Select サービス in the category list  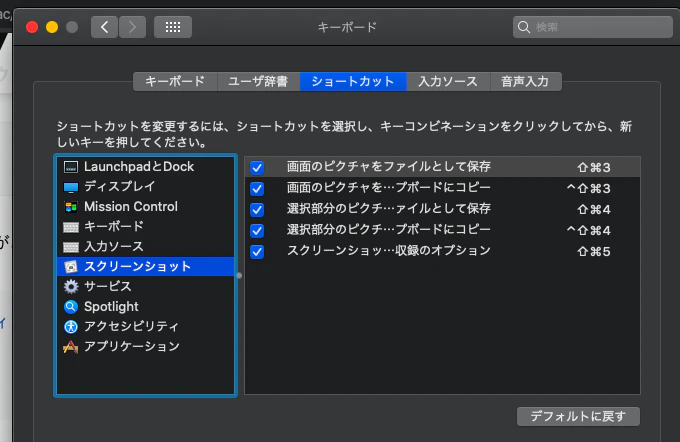click(145, 286)
